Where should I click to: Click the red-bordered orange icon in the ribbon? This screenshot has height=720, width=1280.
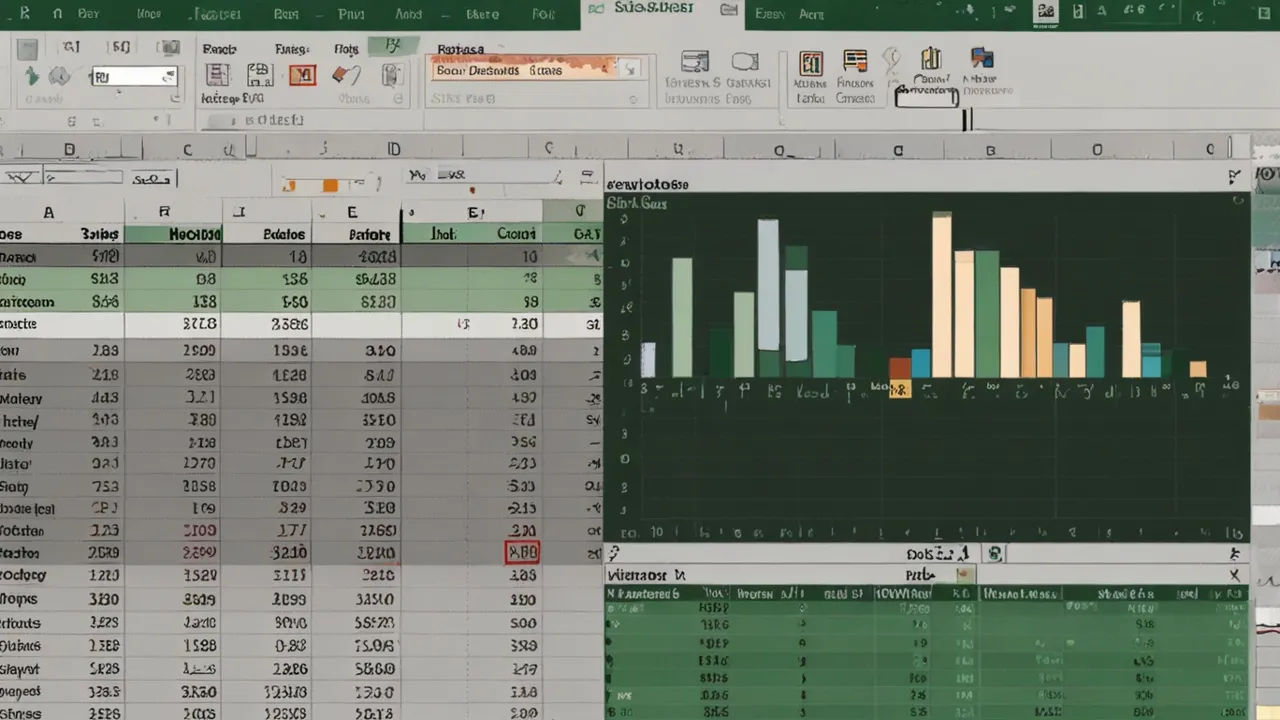click(x=302, y=75)
